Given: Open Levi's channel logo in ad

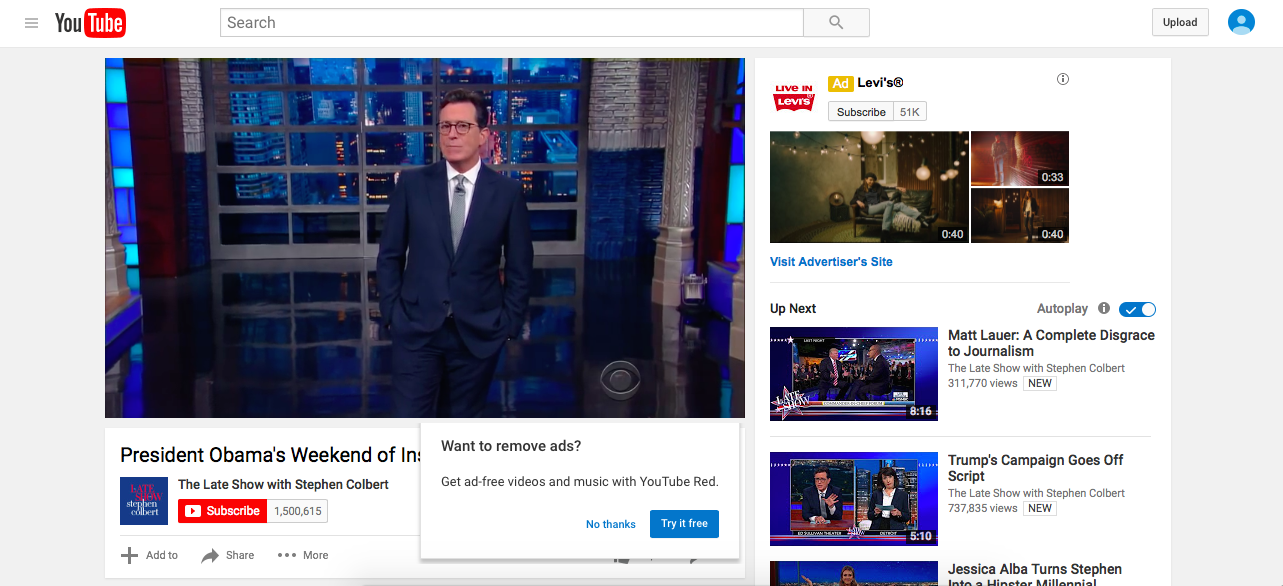Looking at the screenshot, I should coord(795,98).
